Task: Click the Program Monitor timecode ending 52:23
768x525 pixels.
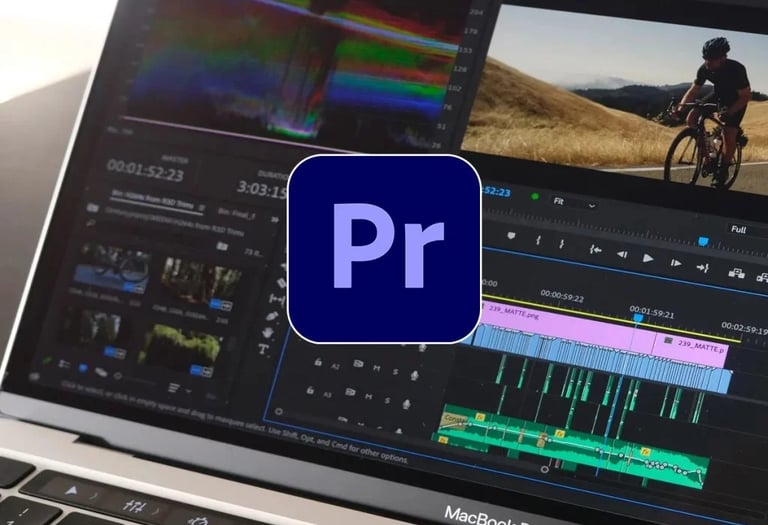Action: click(x=496, y=191)
